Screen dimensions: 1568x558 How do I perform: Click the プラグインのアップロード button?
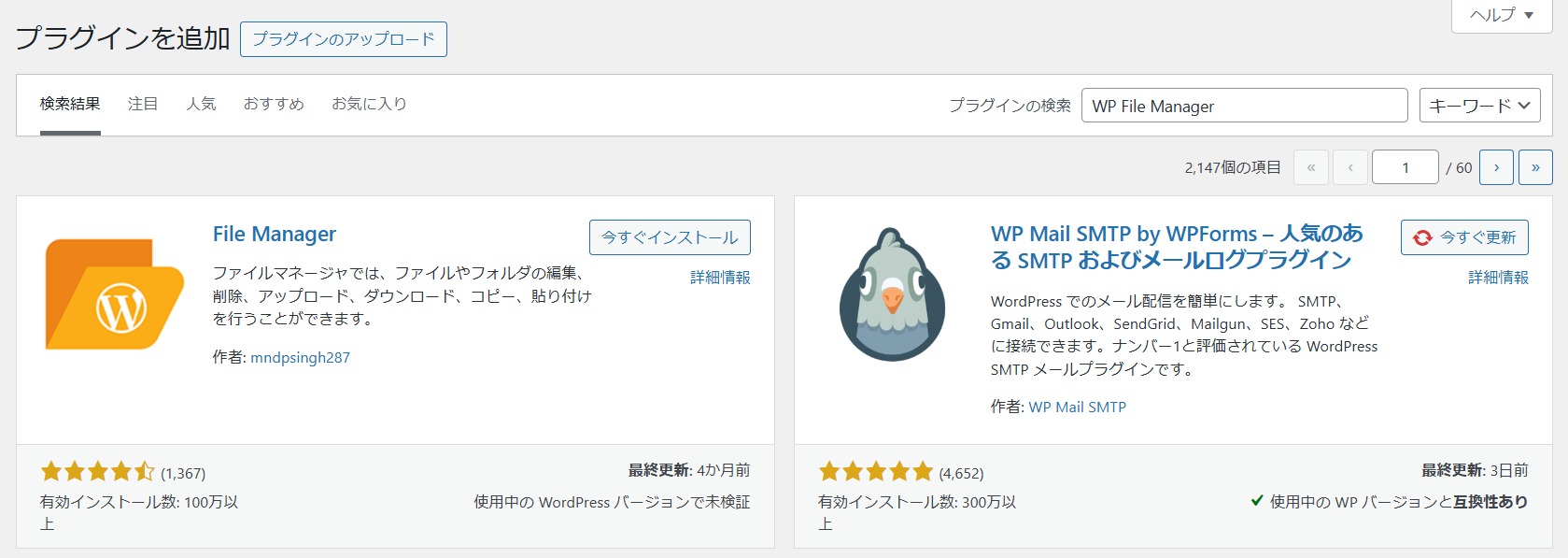click(343, 39)
